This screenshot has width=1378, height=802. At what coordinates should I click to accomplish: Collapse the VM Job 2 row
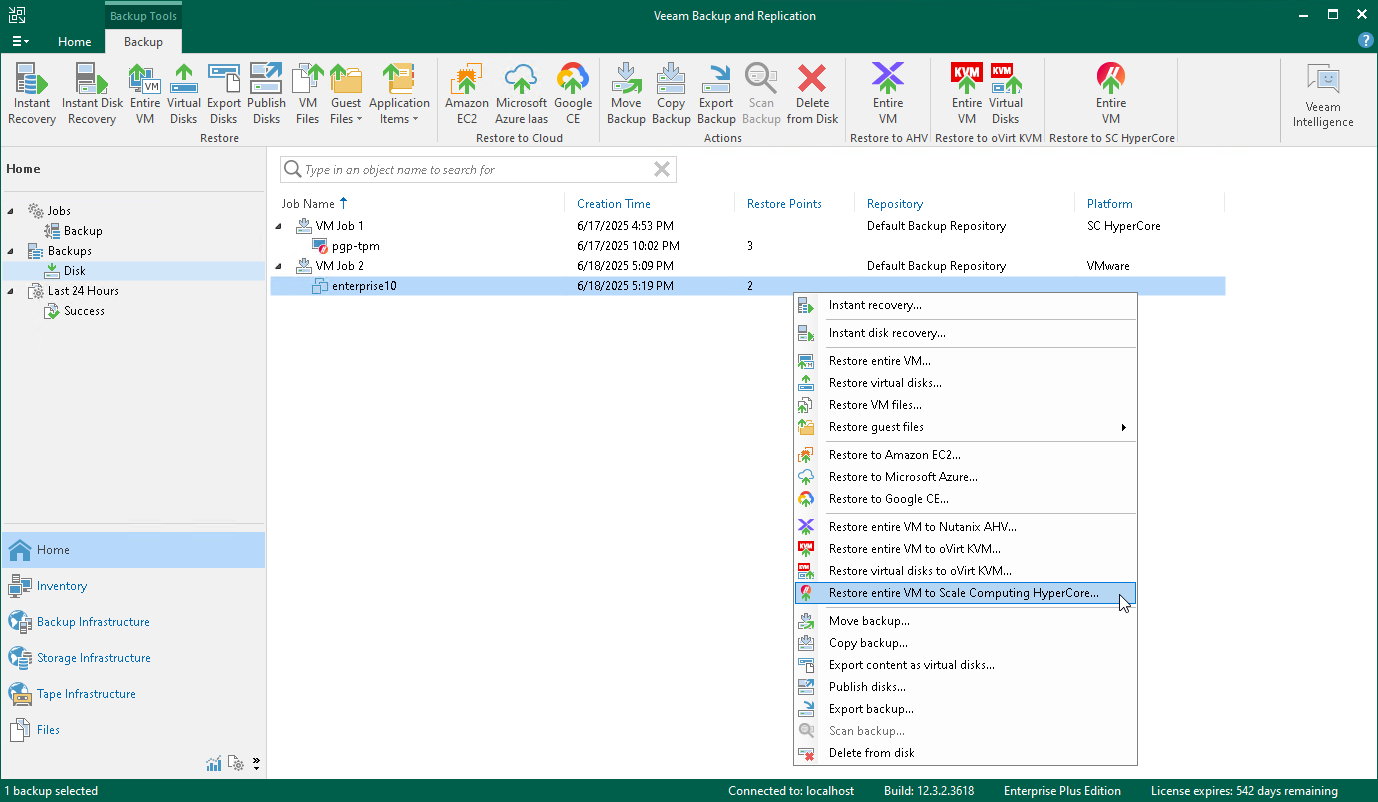pyautogui.click(x=279, y=266)
